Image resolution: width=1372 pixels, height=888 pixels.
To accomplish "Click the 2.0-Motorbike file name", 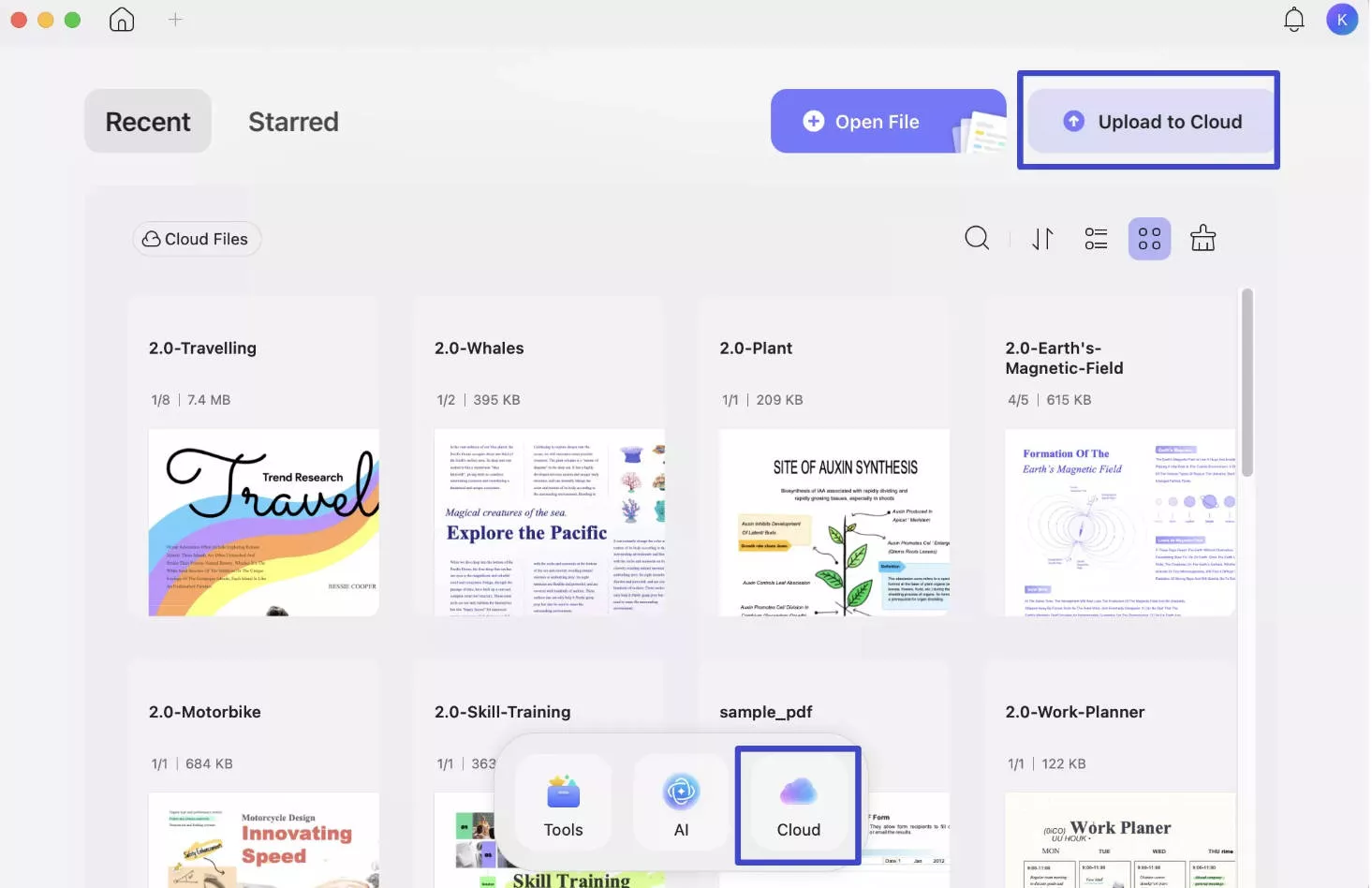I will (205, 712).
